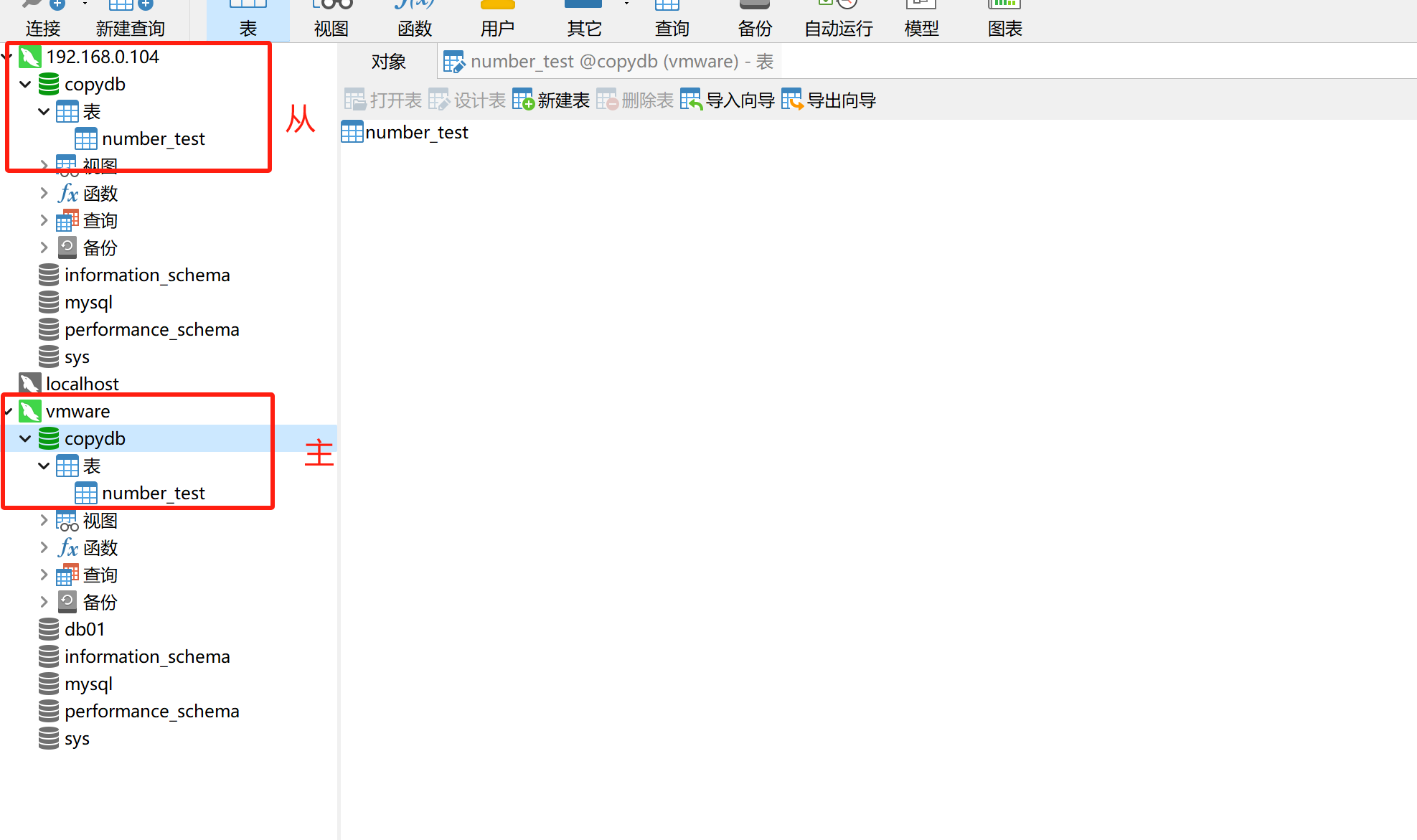Launch the 导出向导 export wizard

pos(829,100)
